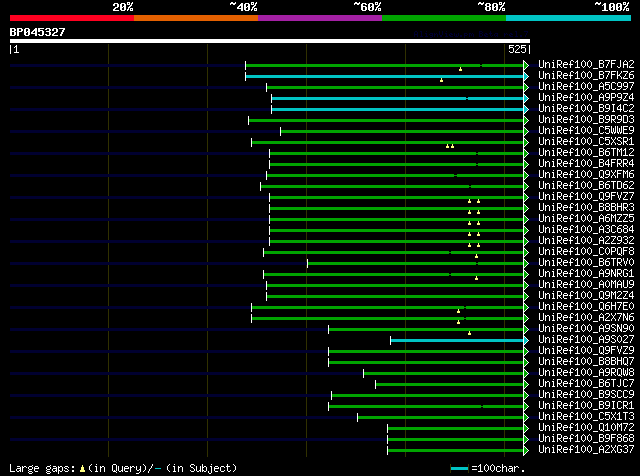Image resolution: width=640 pixels, height=476 pixels.
Task: Open the UniRef100_B9R9D3 hit label
Action: click(586, 120)
